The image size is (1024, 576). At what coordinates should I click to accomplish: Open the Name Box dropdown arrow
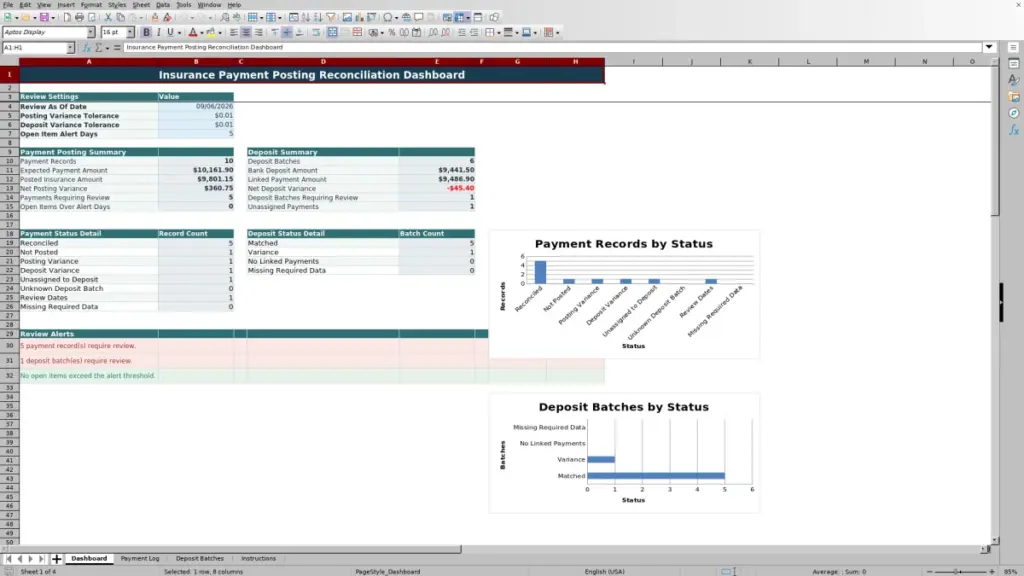[70, 48]
